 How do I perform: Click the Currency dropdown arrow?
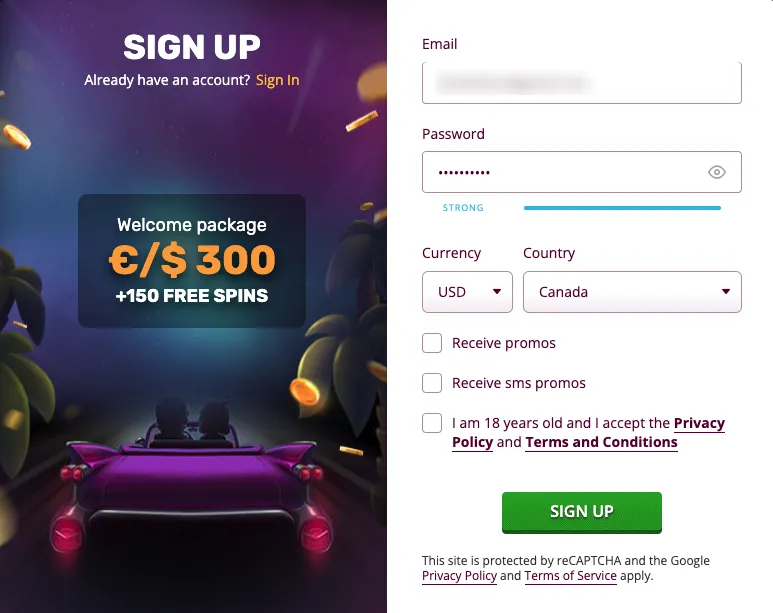tap(497, 292)
